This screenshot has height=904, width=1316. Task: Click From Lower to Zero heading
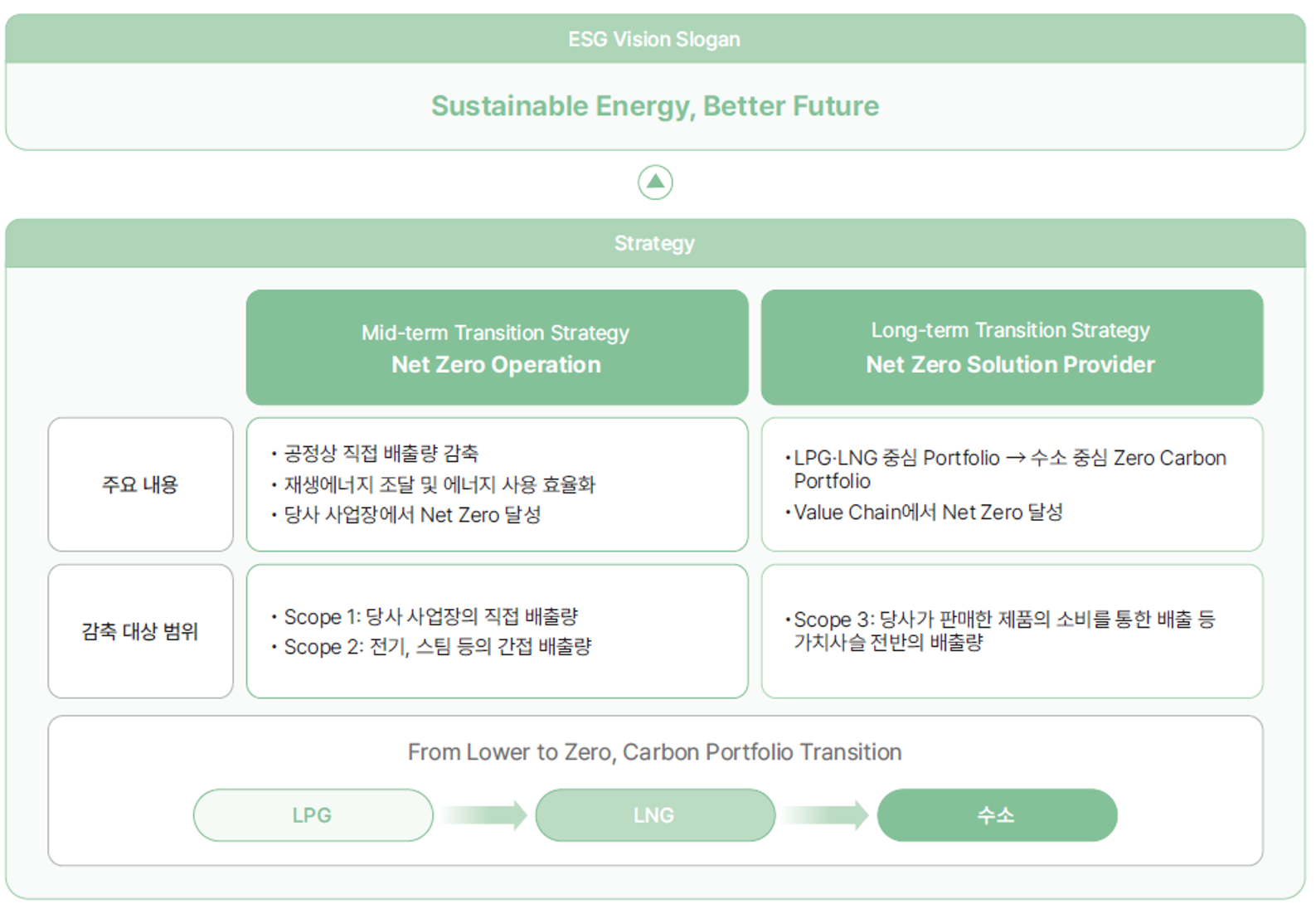pos(655,752)
